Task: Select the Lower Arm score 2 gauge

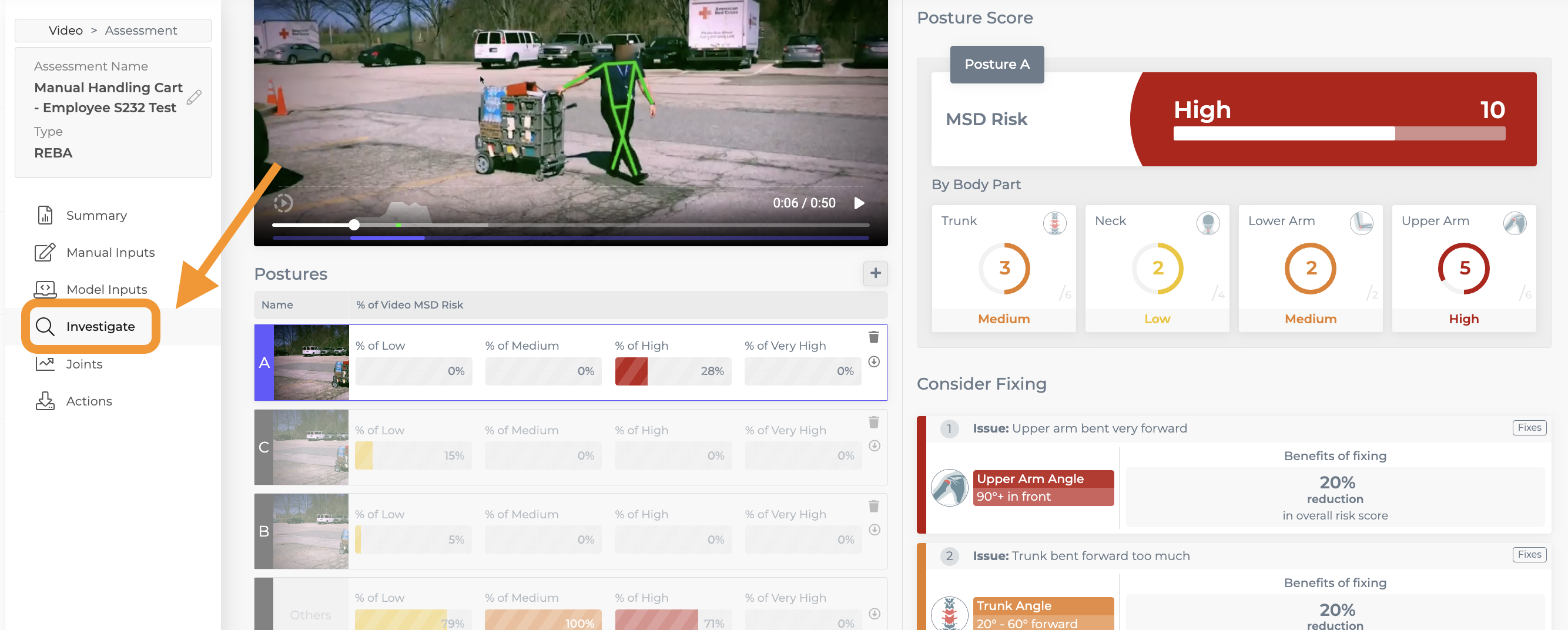Action: (1311, 269)
